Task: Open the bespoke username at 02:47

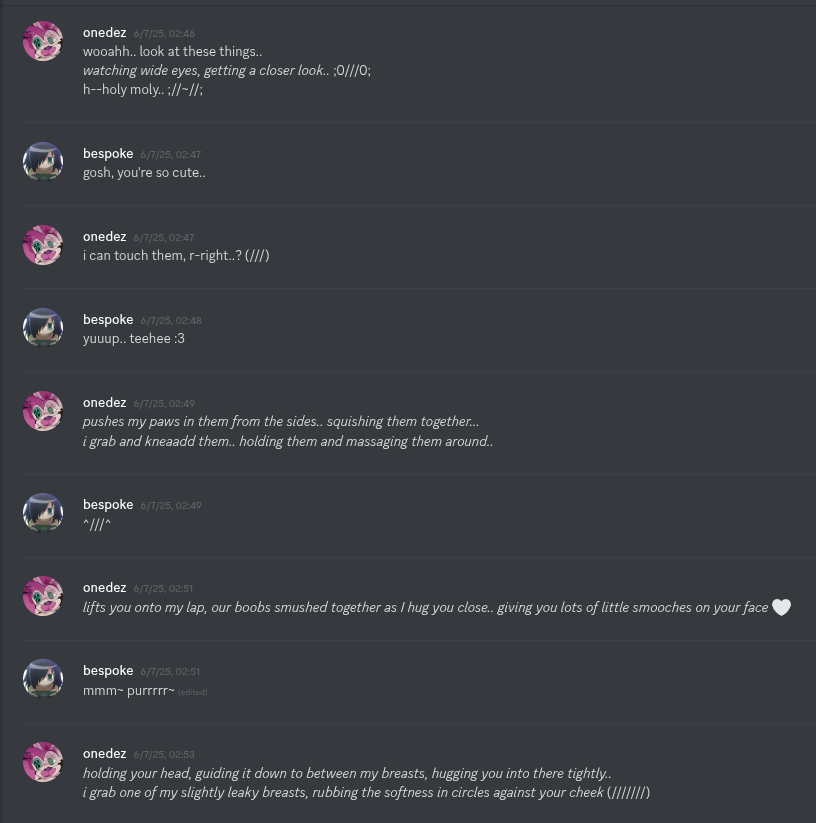Action: pos(108,154)
